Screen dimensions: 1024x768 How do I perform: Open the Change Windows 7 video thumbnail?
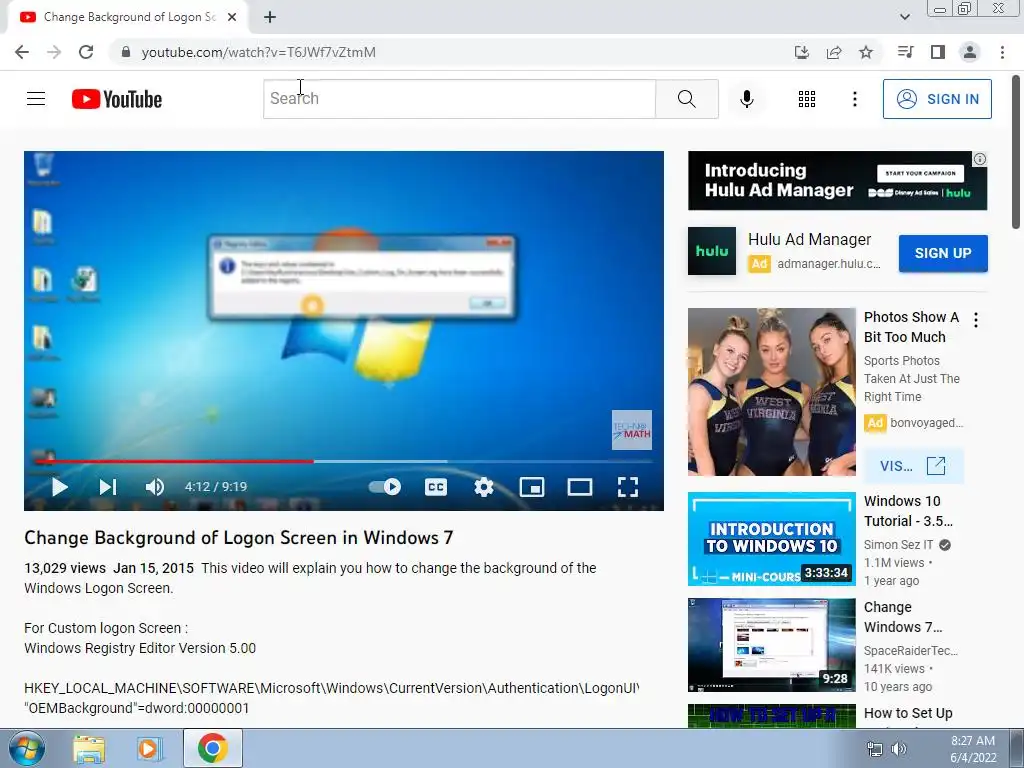pos(771,645)
